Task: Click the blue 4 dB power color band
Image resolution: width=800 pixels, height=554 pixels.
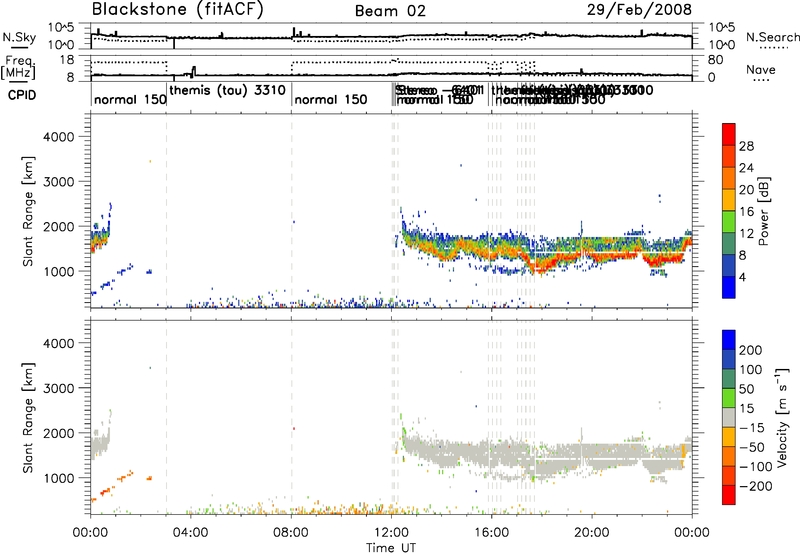Action: coord(729,287)
